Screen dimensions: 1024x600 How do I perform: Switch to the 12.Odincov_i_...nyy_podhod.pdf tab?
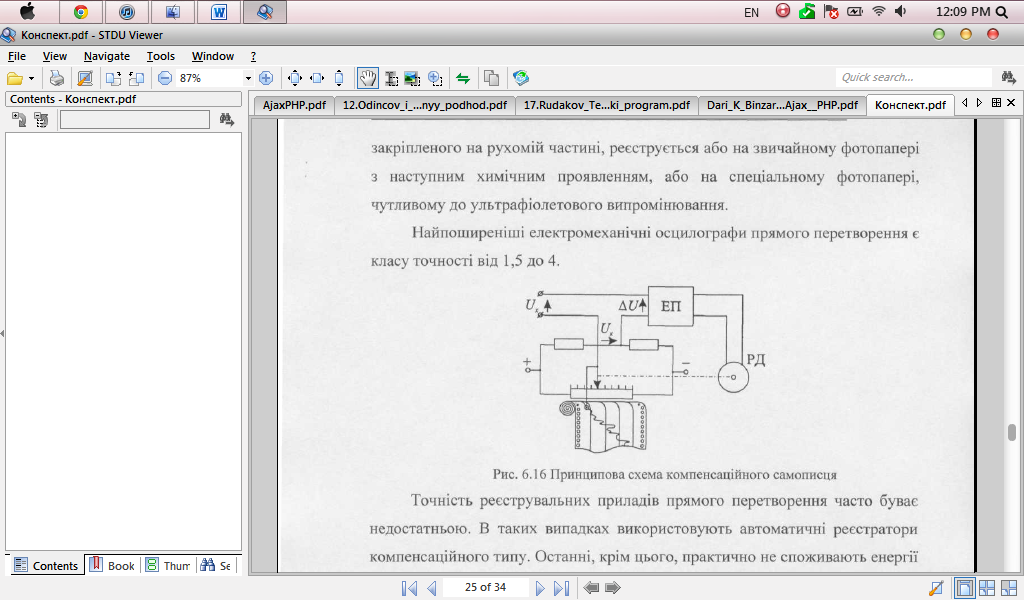coord(424,104)
